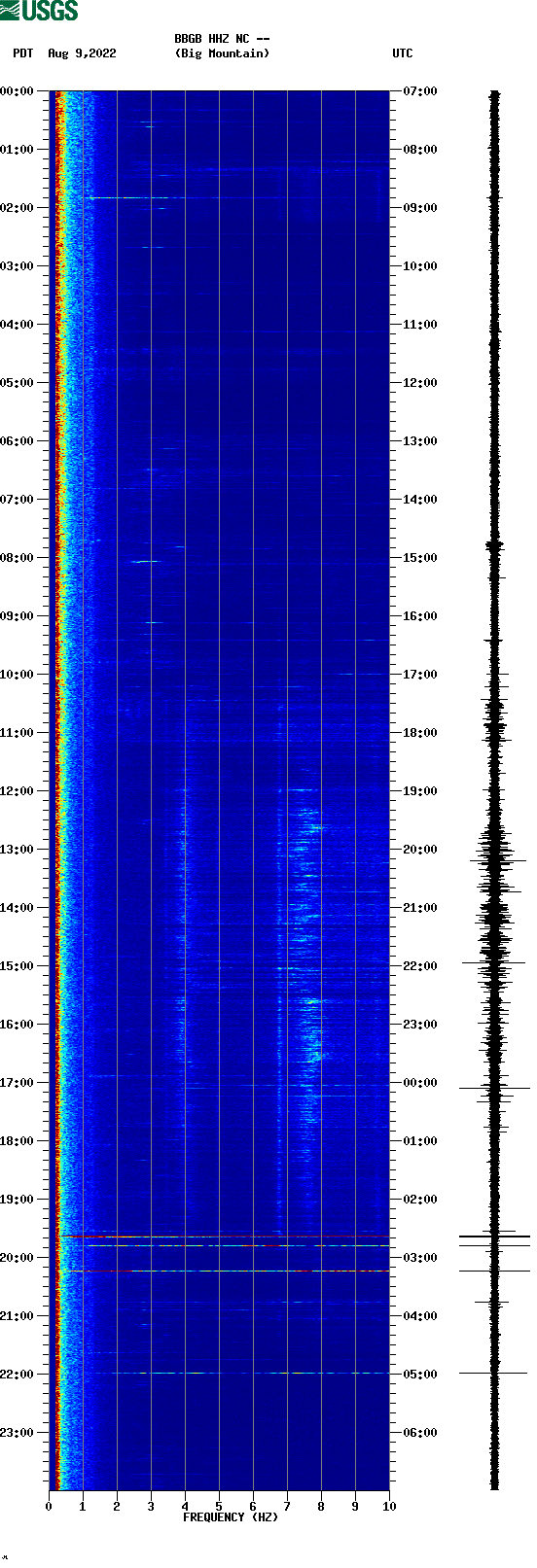The width and height of the screenshot is (537, 1568).
Task: Click the 'FREQUENCY (HZ)' axis label
Action: click(x=231, y=1517)
